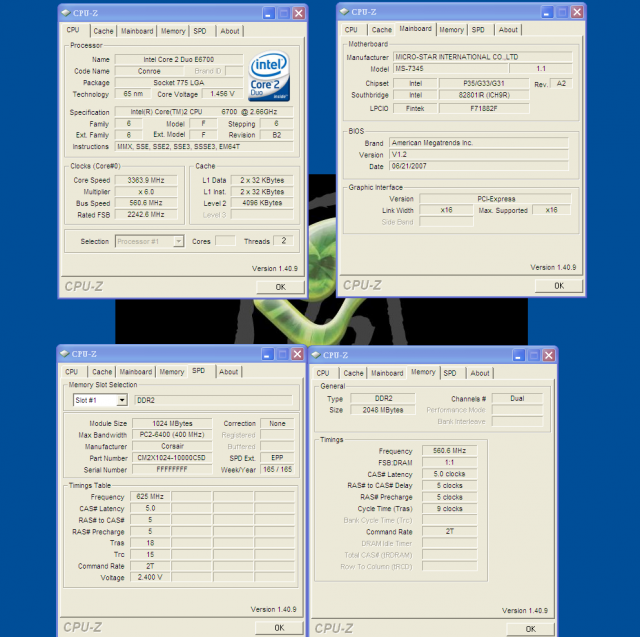Open About tab in SPD window
Screen dimensions: 640x637
(229, 372)
